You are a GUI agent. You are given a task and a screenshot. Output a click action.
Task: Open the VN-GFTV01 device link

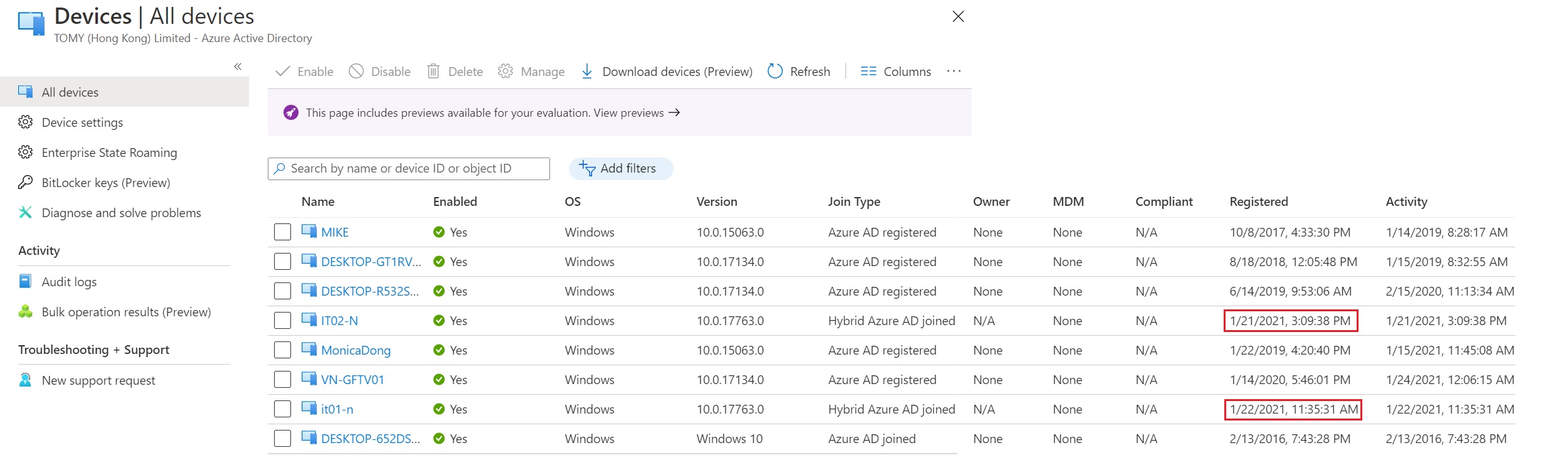pyautogui.click(x=352, y=380)
